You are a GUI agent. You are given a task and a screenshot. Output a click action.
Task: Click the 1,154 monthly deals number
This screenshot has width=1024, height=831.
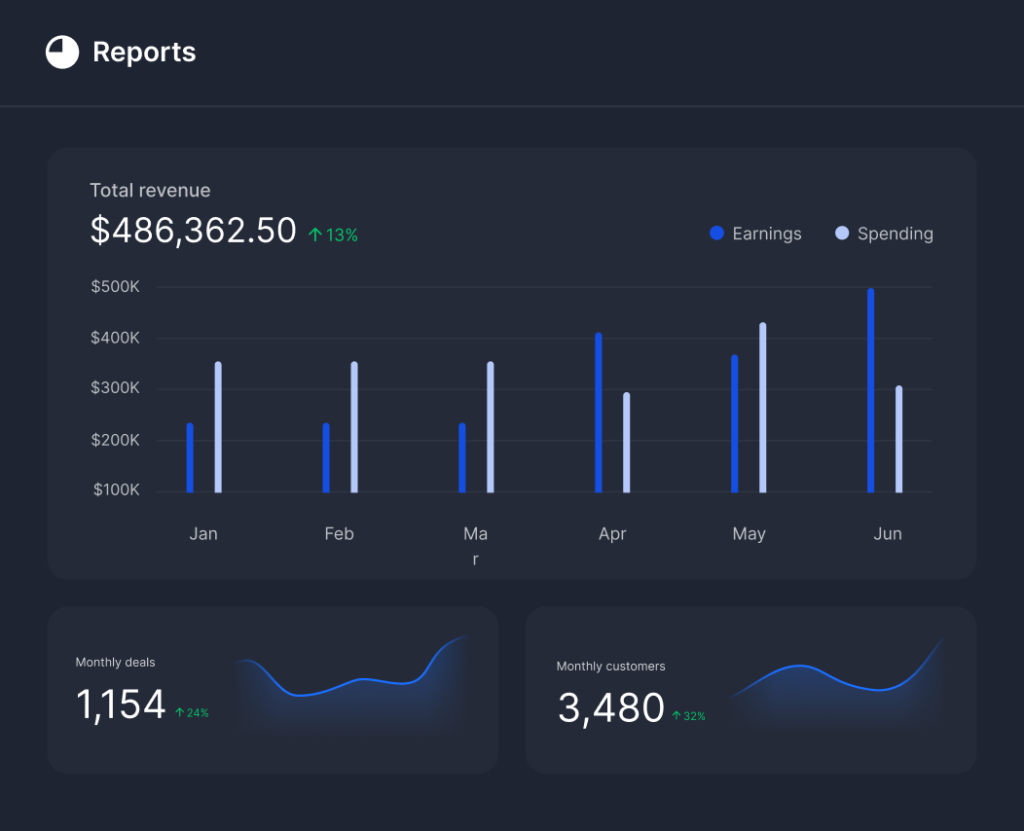coord(121,705)
